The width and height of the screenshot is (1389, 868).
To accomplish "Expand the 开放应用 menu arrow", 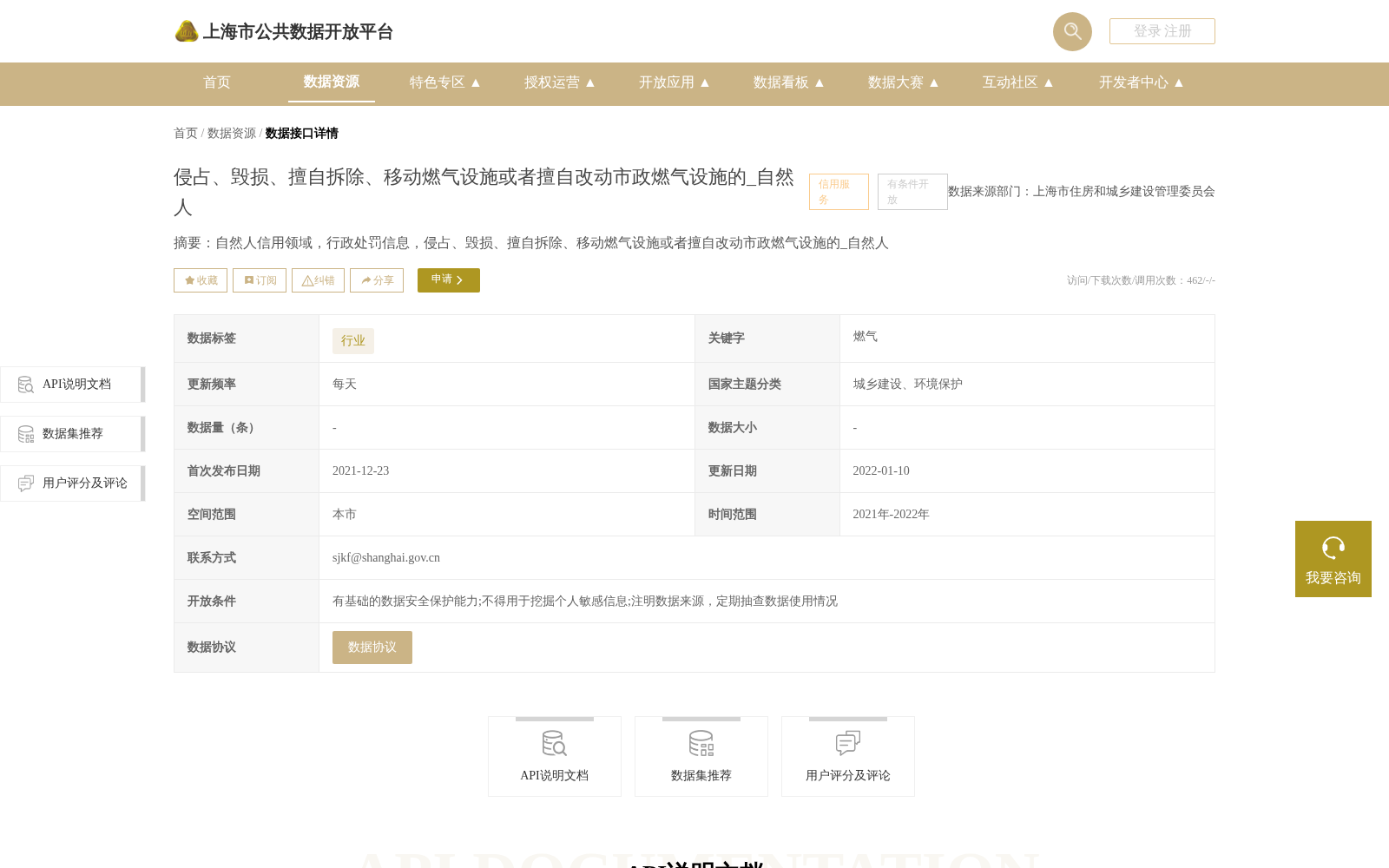I will [x=705, y=82].
